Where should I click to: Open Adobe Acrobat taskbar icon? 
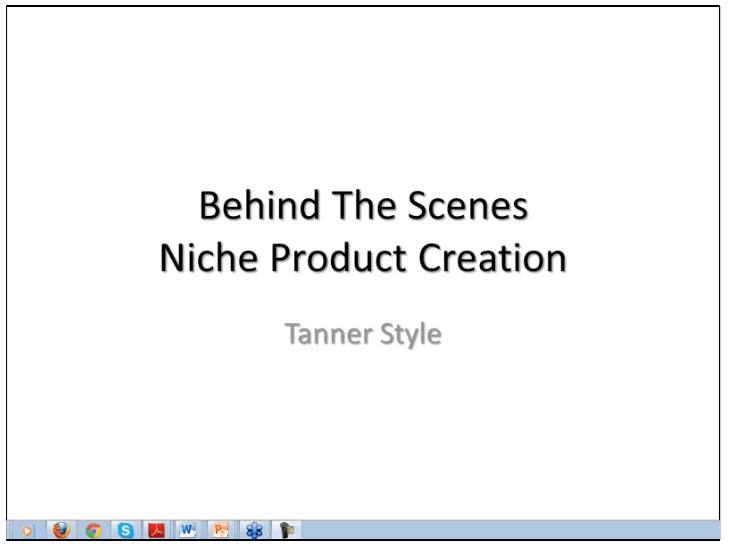point(157,530)
